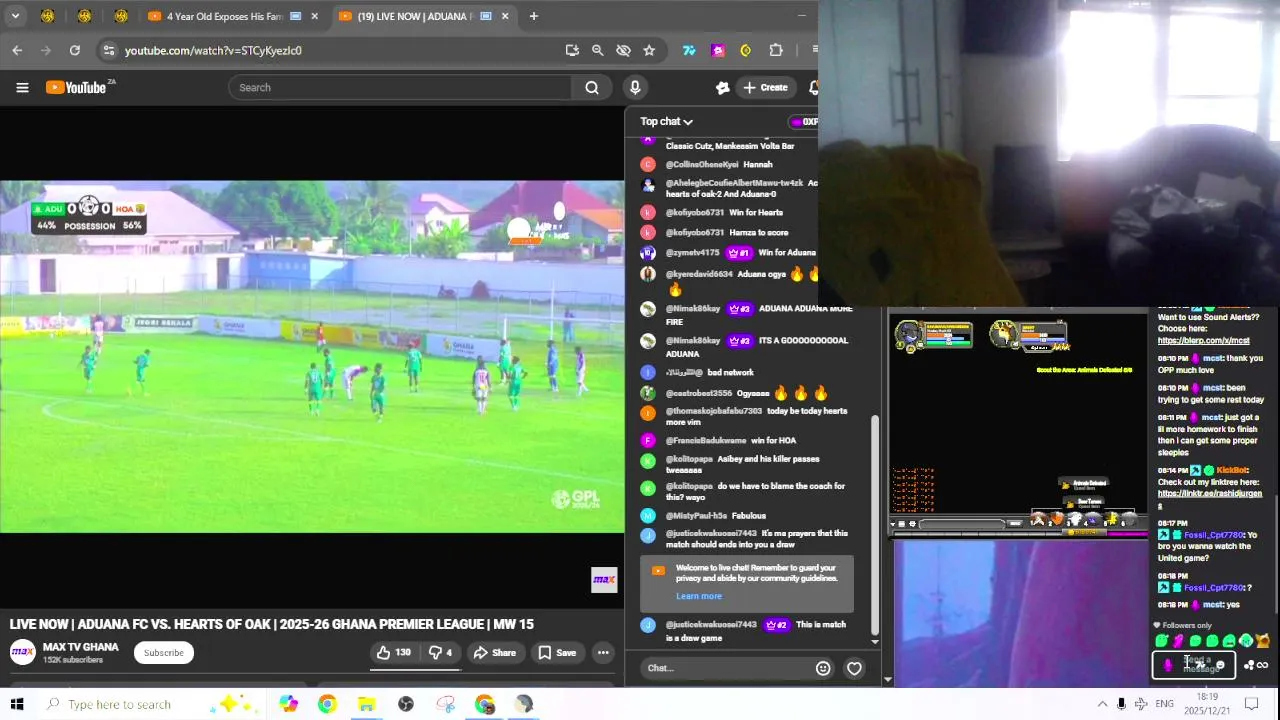Open a new Chrome tab
The height and width of the screenshot is (720, 1280).
click(533, 16)
